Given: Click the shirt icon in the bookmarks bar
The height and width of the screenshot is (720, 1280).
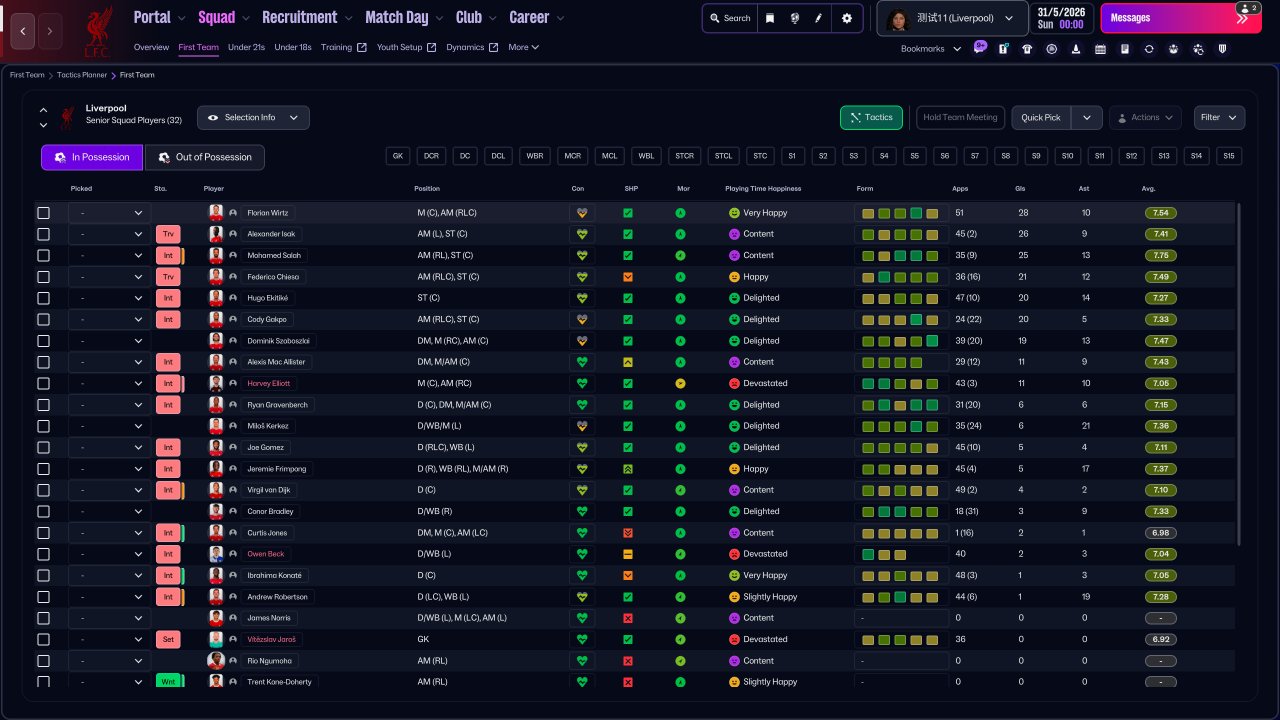Looking at the screenshot, I should coord(1027,49).
